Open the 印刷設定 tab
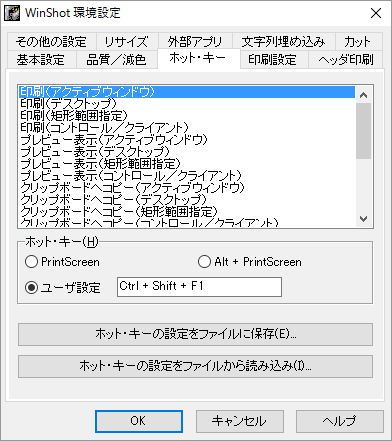The image size is (392, 441). click(x=273, y=60)
